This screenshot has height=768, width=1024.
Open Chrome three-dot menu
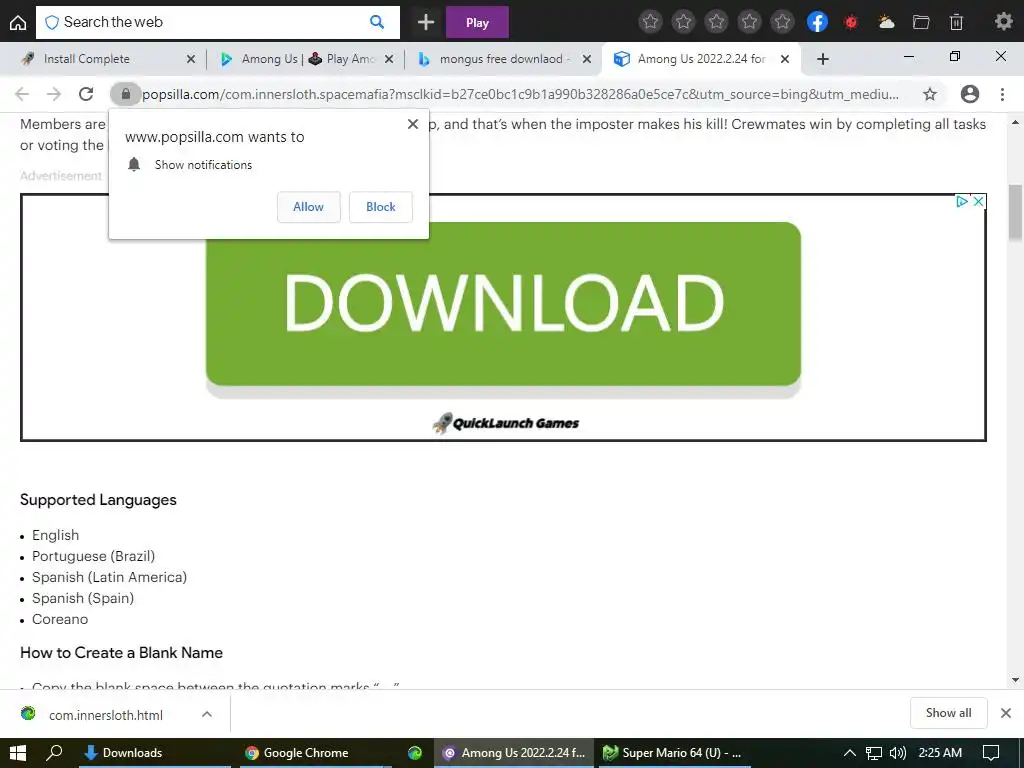tap(1002, 94)
